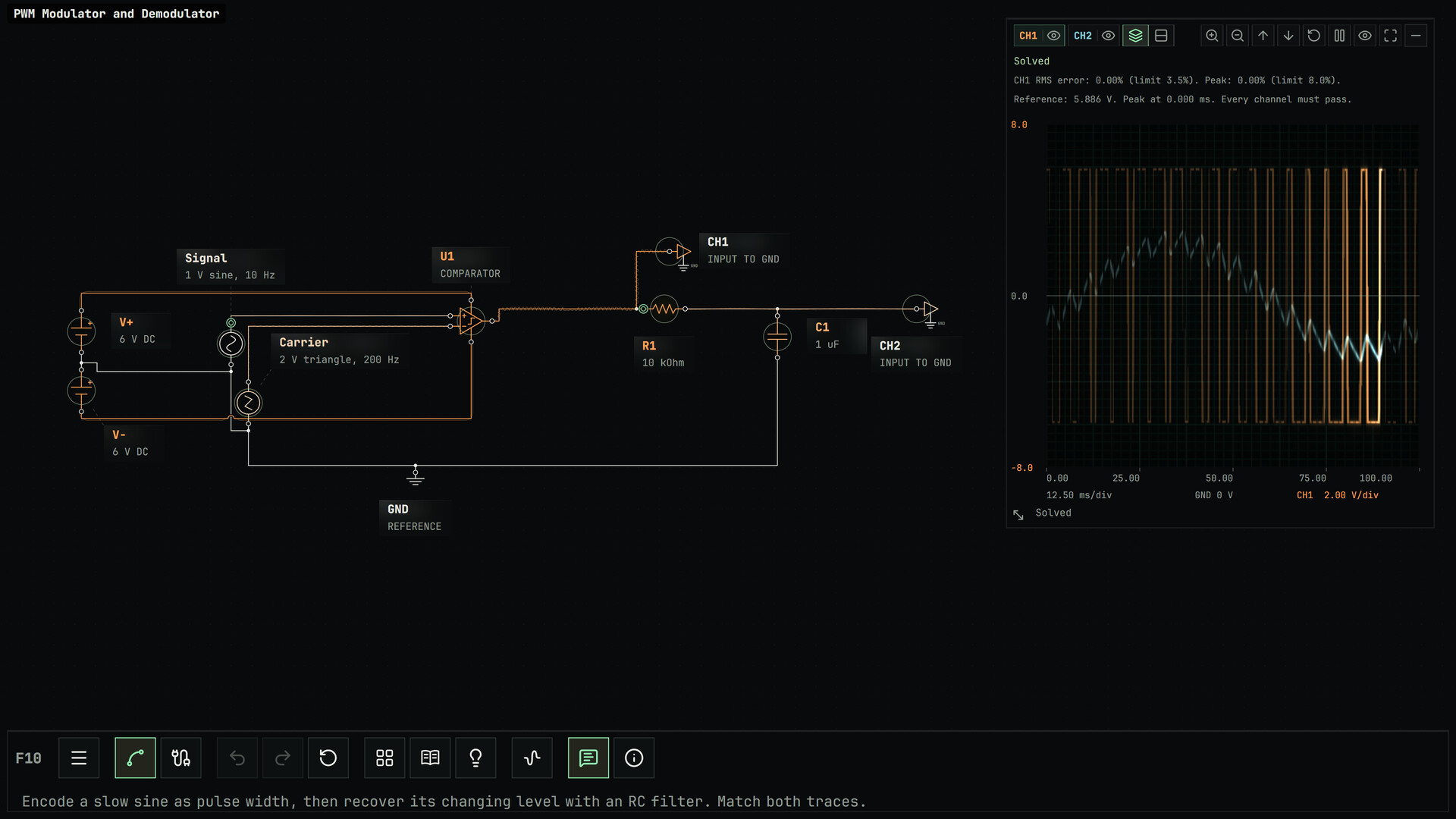The width and height of the screenshot is (1456, 819).
Task: Shift the scope trace up
Action: [1263, 36]
